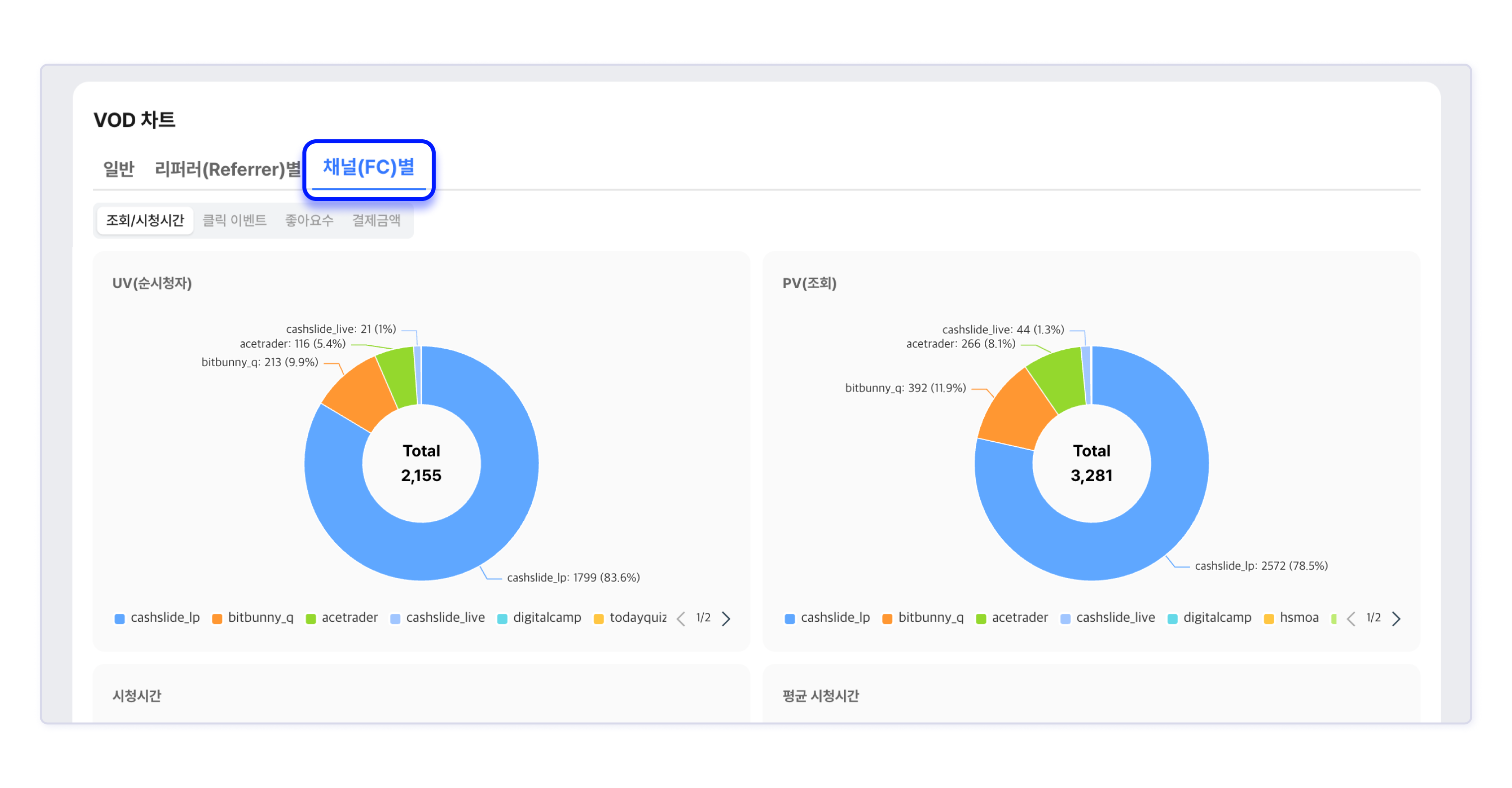The height and width of the screenshot is (788, 1512).
Task: Hide acetrader series in PV legend
Action: point(1019,618)
